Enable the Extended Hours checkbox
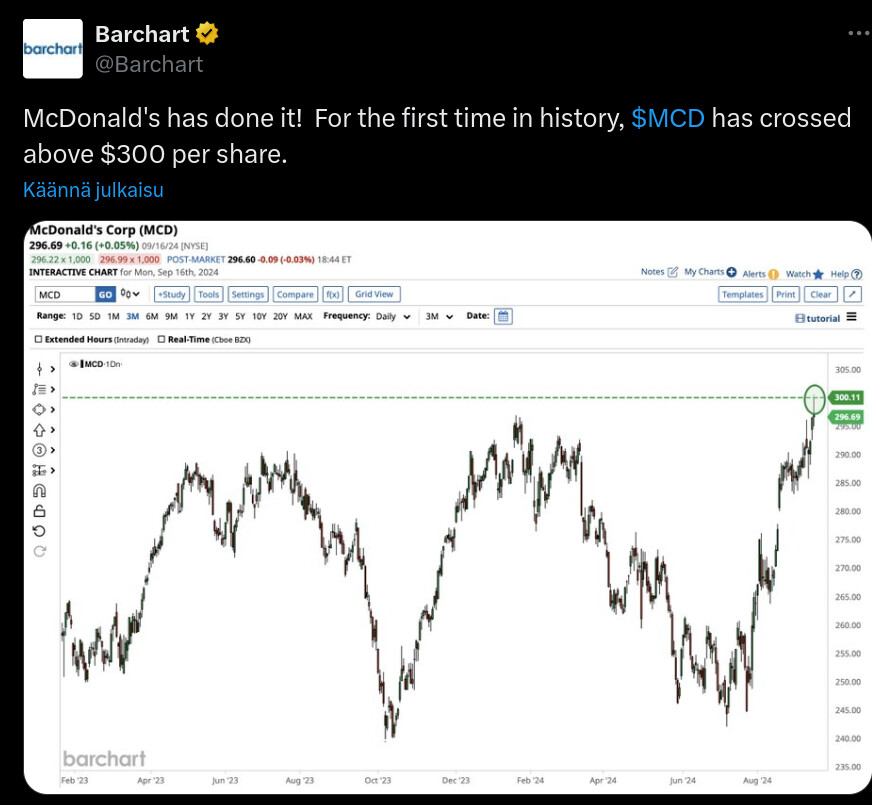 click(38, 340)
